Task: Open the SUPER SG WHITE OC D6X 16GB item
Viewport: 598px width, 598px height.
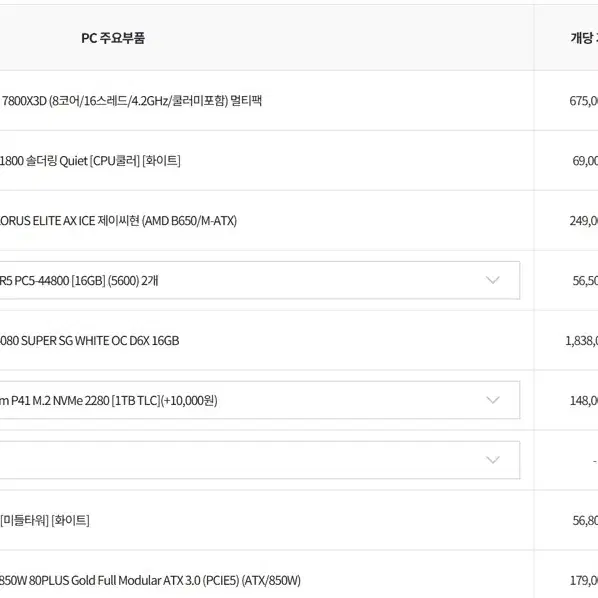Action: (x=89, y=341)
